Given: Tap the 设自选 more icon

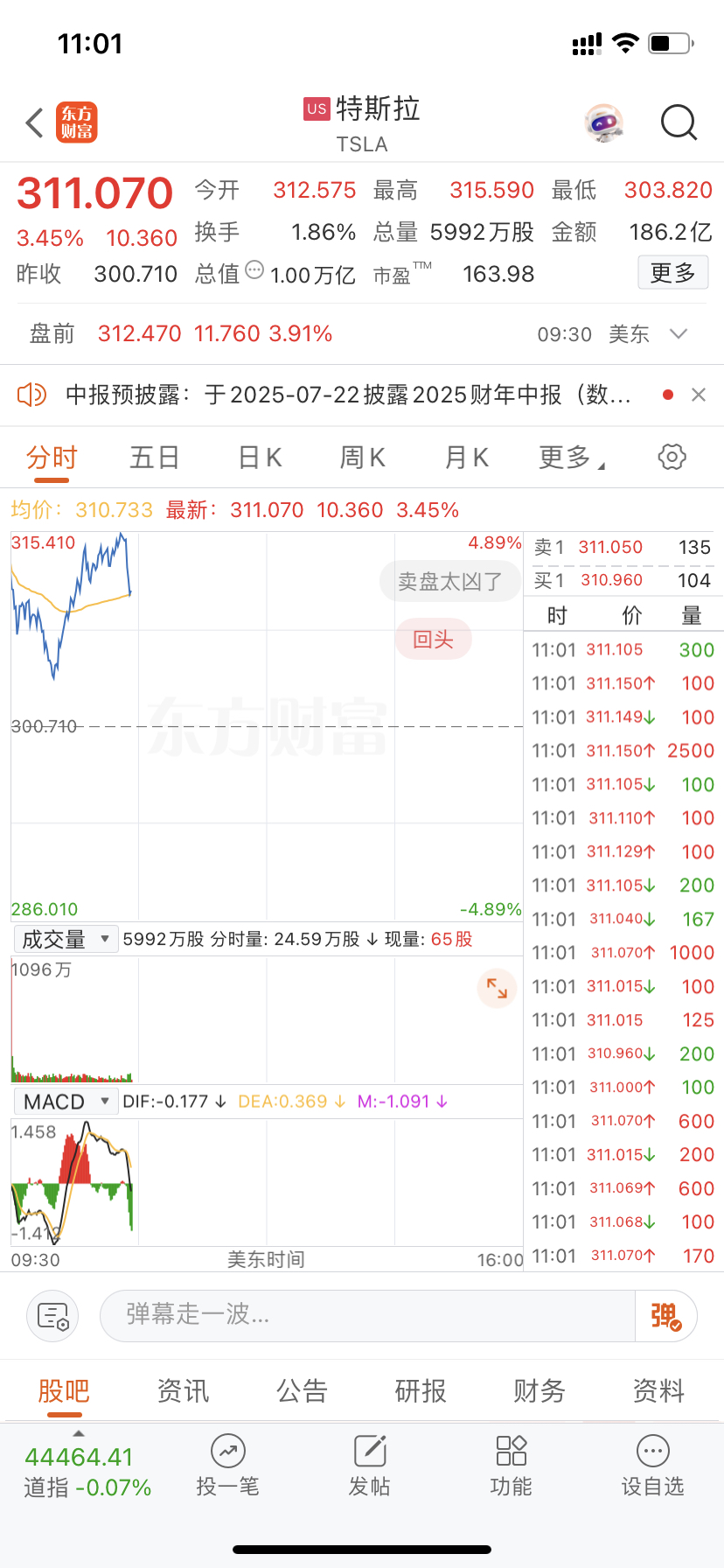Looking at the screenshot, I should pos(653,1451).
